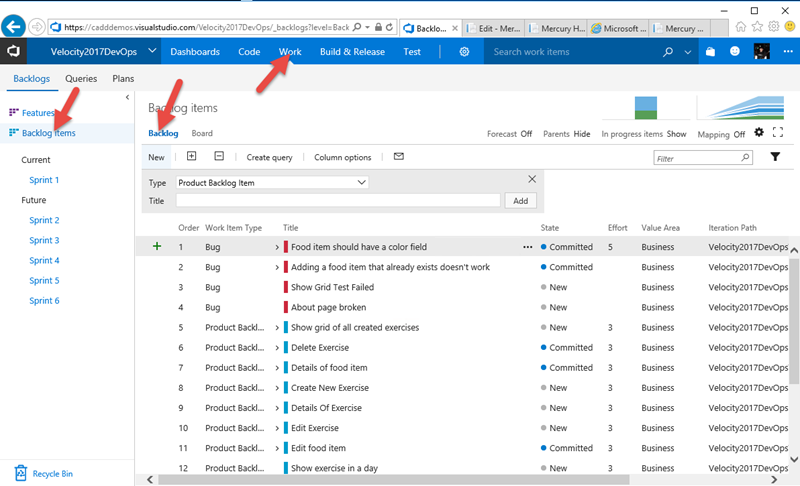Click New in the toolbar
The image size is (800, 486).
156,157
